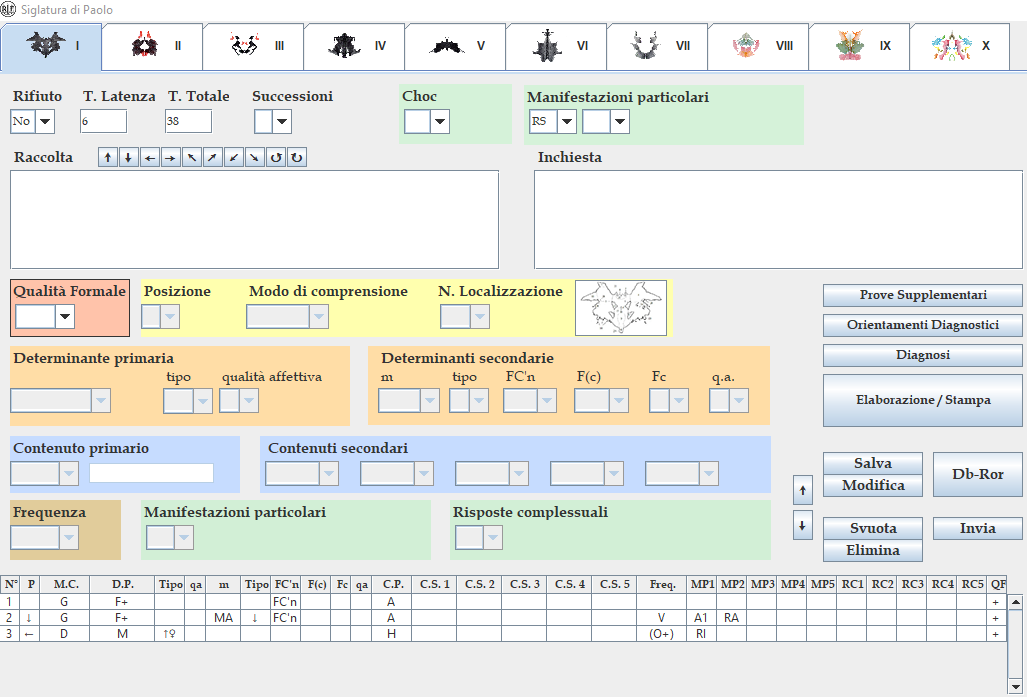Viewport: 1027px width, 697px height.
Task: Click the Modifica button
Action: pyautogui.click(x=873, y=485)
